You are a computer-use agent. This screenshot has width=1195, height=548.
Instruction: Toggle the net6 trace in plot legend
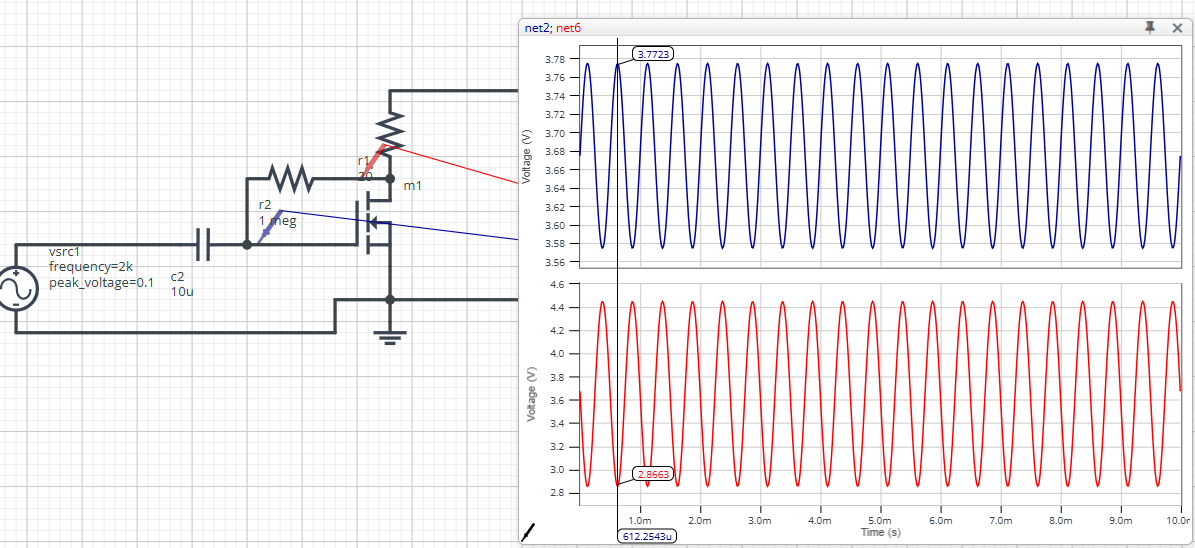tap(568, 28)
